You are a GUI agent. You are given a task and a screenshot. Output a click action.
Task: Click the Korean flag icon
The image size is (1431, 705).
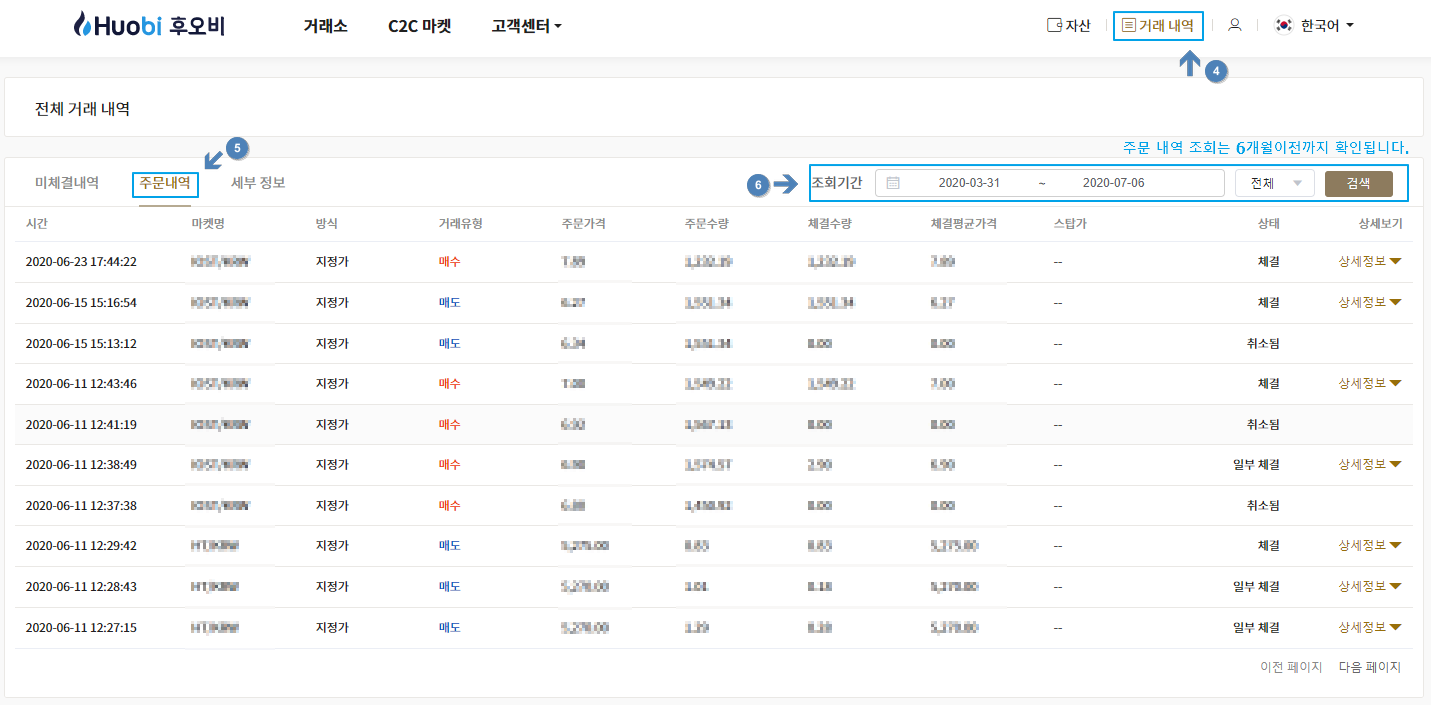[x=1284, y=25]
